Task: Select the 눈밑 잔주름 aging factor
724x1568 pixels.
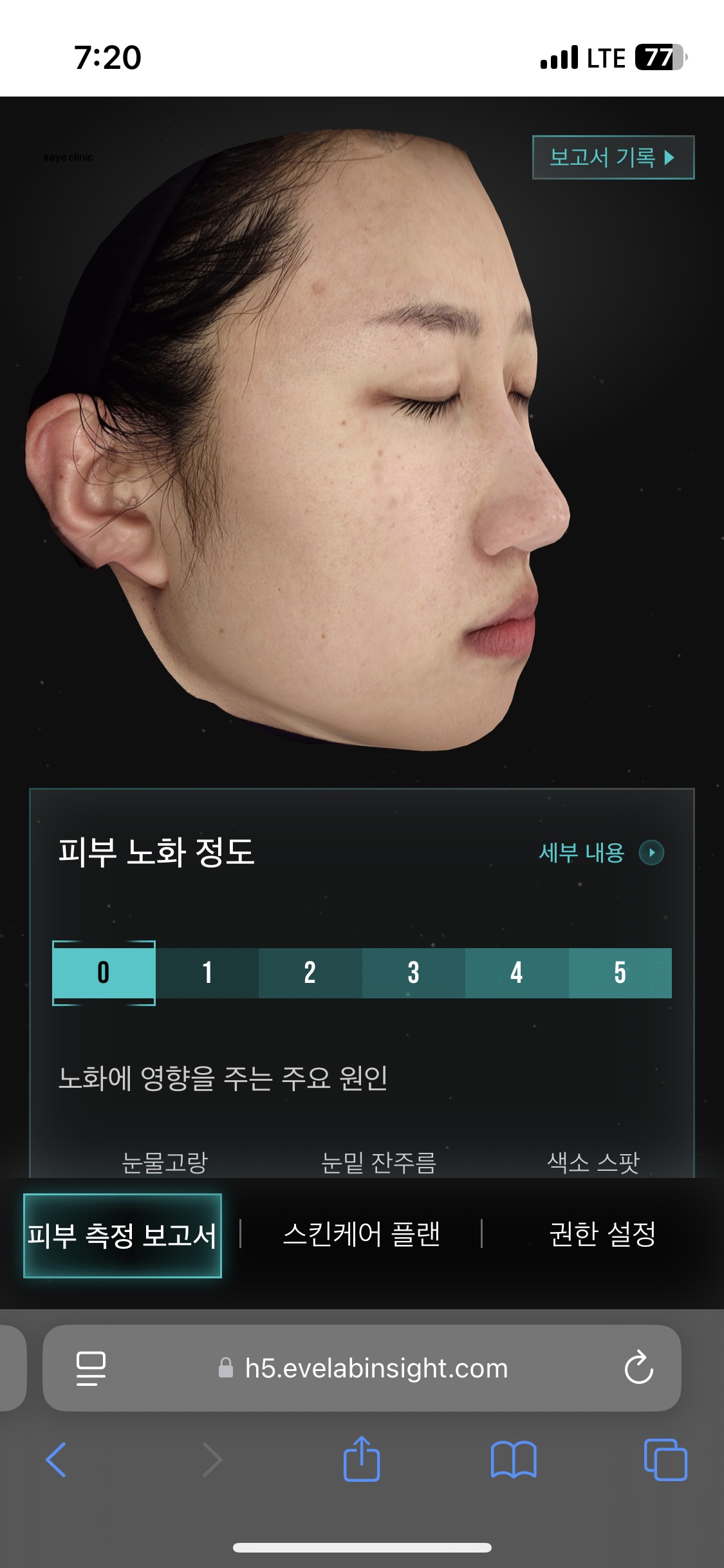Action: [x=379, y=1162]
